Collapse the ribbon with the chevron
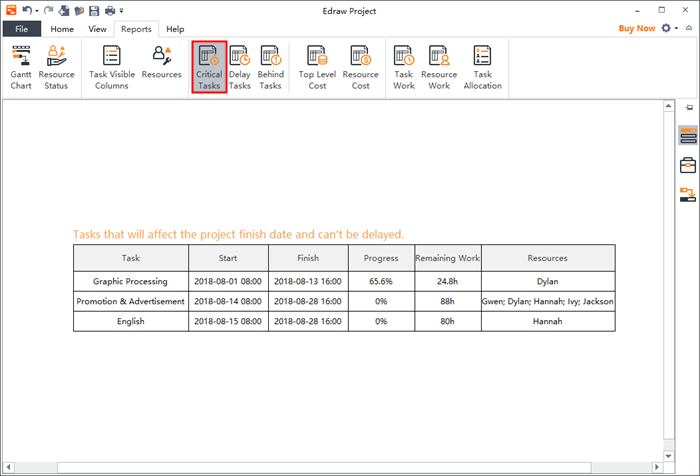 (689, 29)
